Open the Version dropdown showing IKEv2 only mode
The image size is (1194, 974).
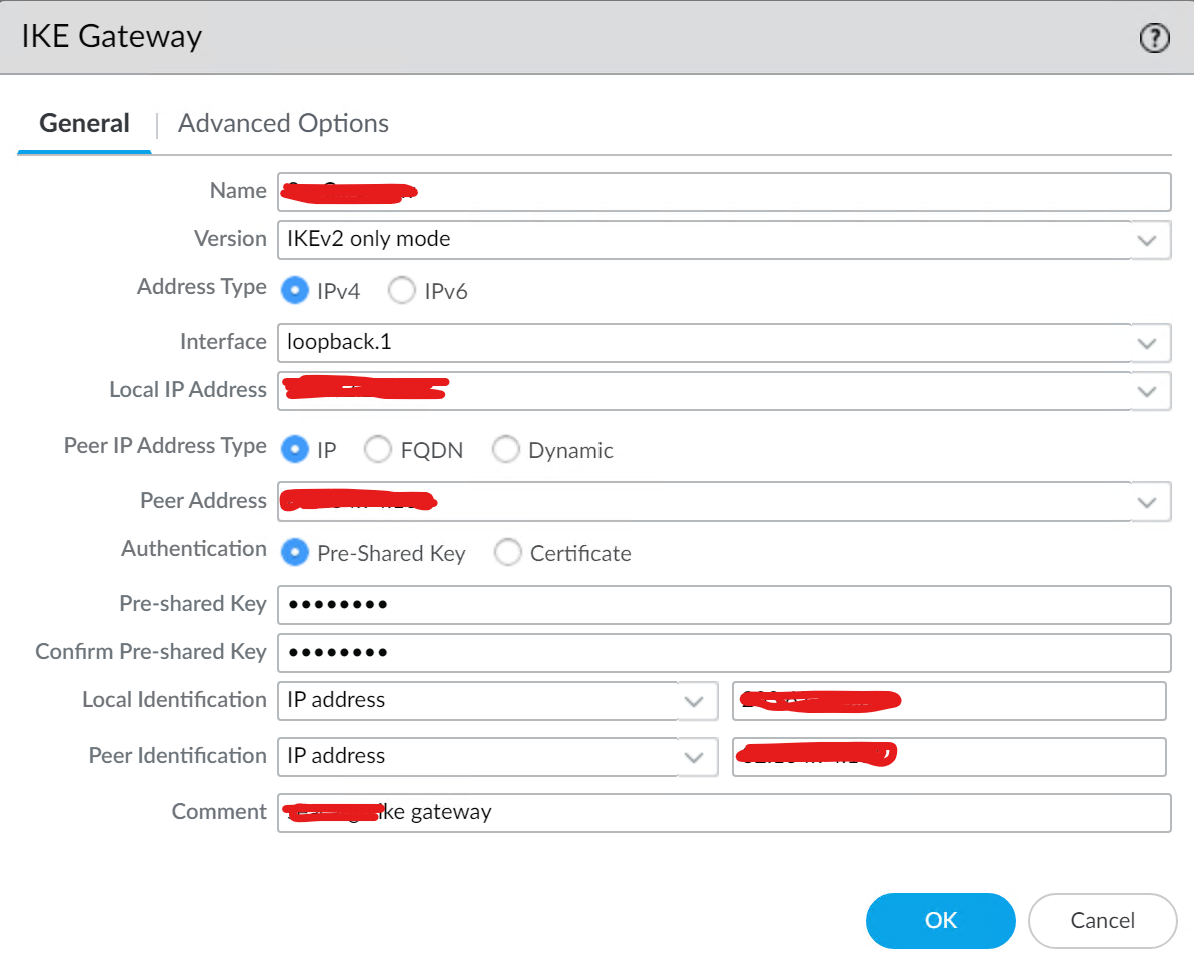coord(1147,240)
